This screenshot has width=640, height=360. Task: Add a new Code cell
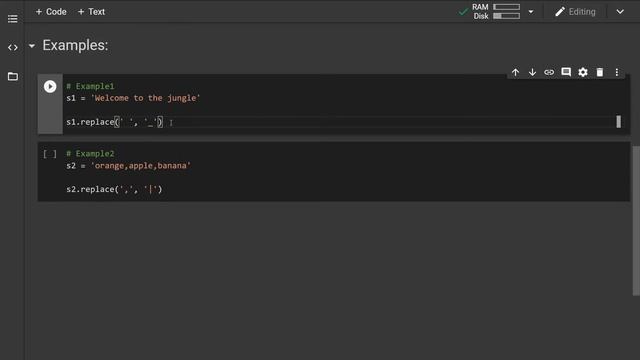tap(51, 12)
